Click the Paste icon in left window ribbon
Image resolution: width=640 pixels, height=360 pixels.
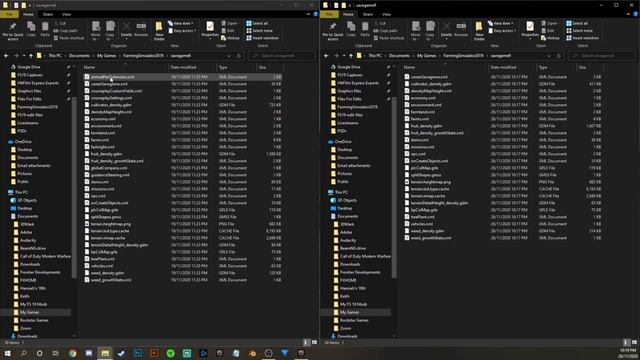45,29
